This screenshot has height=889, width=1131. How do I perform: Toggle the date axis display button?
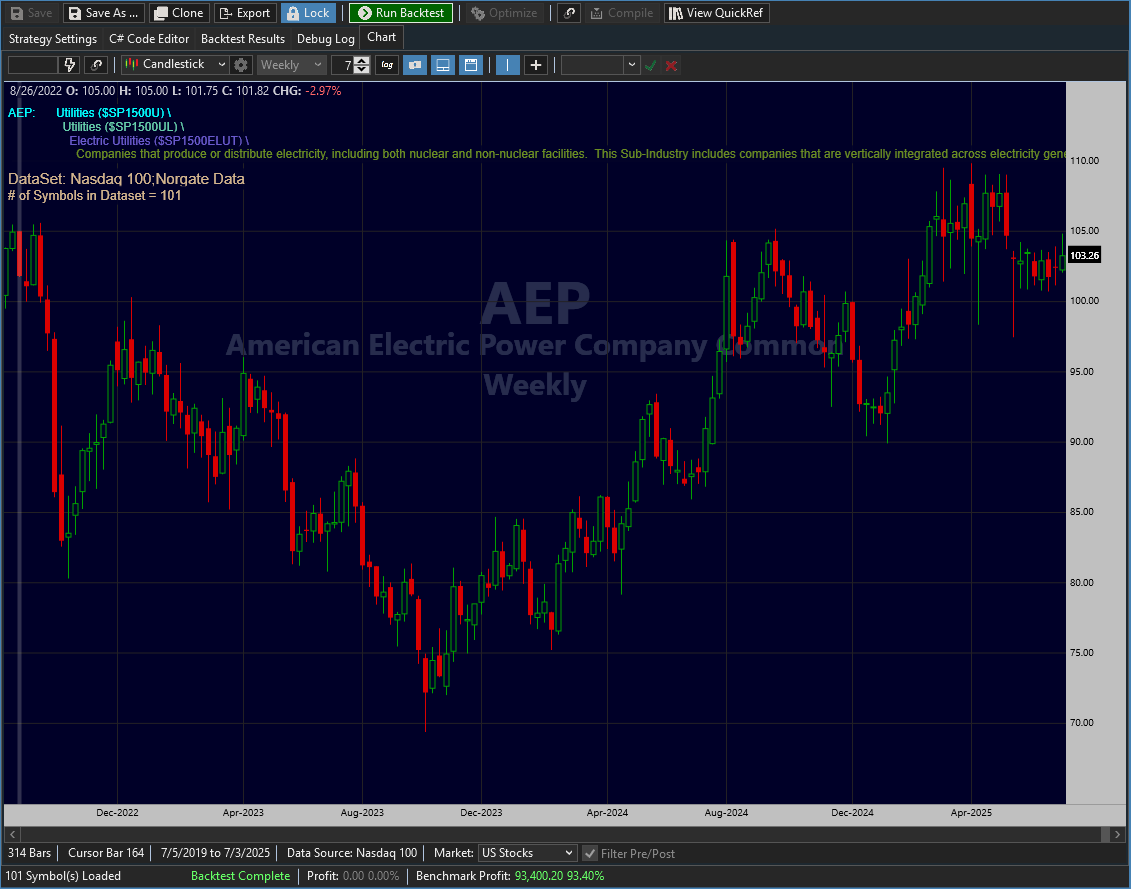coord(470,65)
